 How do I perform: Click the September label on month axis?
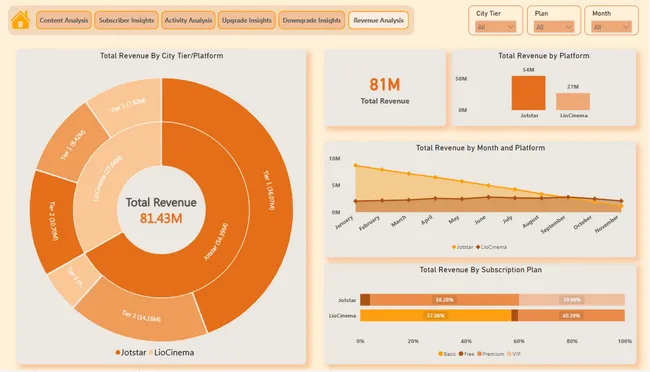[553, 224]
